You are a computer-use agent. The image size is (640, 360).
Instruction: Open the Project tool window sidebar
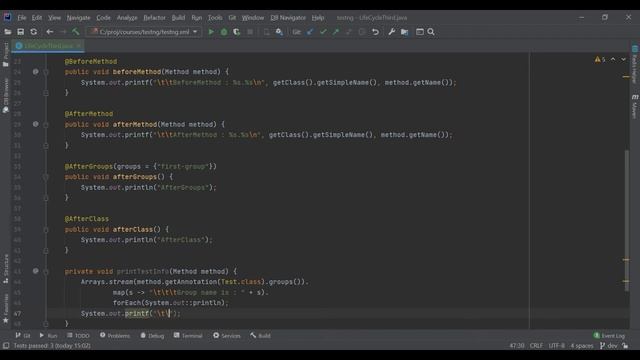[x=5, y=55]
